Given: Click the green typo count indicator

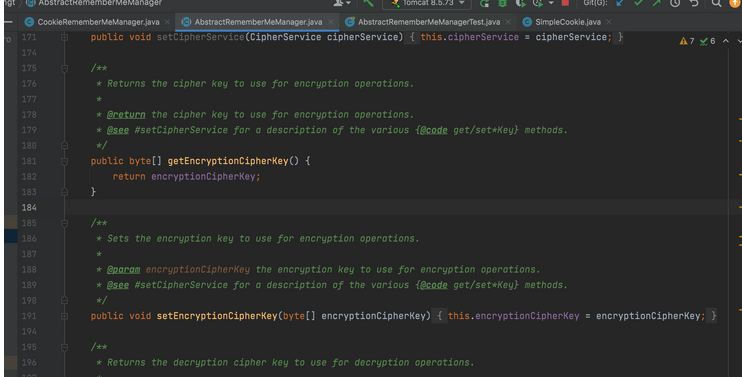Looking at the screenshot, I should [707, 41].
